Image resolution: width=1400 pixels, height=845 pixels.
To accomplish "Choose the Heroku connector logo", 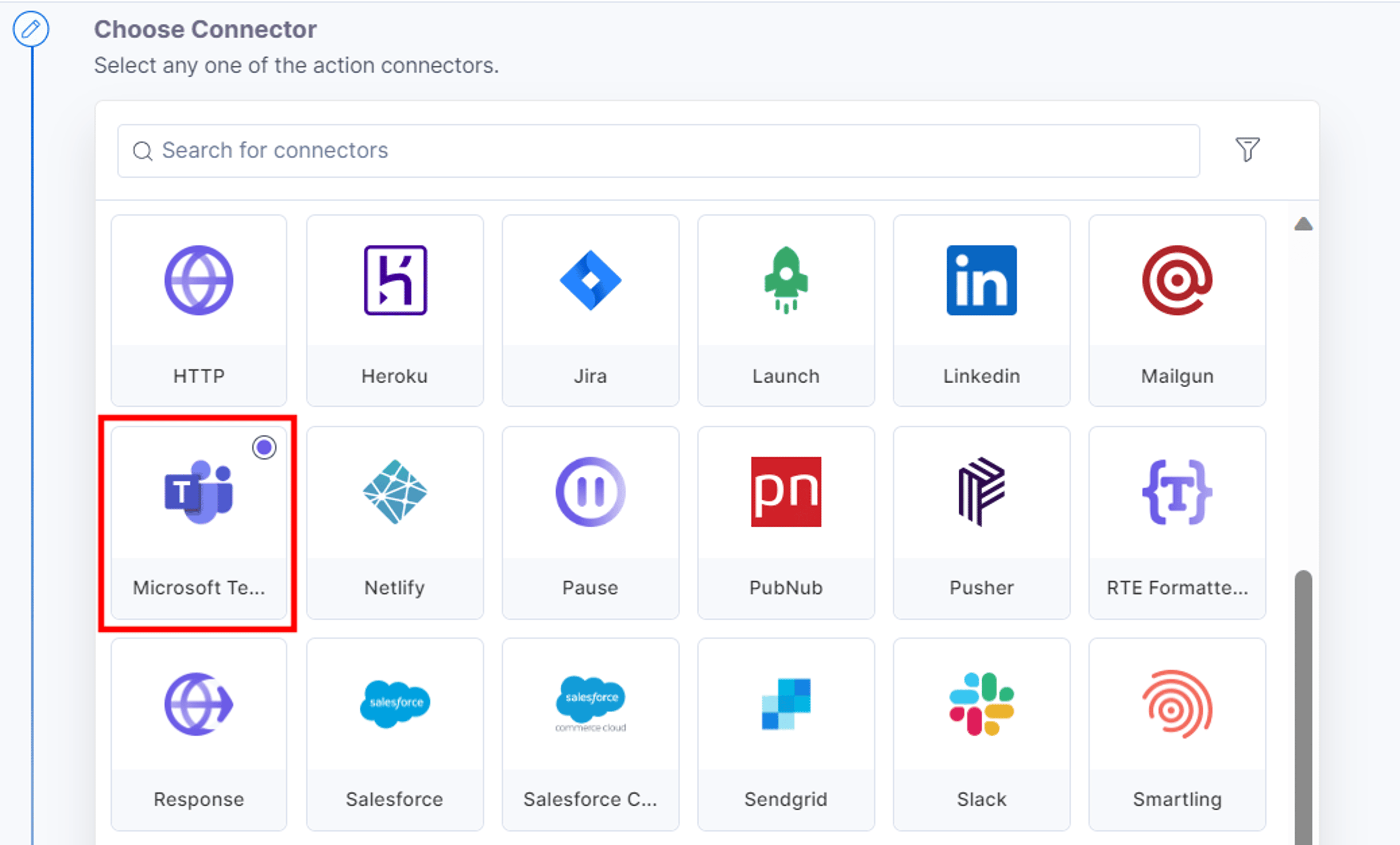I will click(x=396, y=281).
